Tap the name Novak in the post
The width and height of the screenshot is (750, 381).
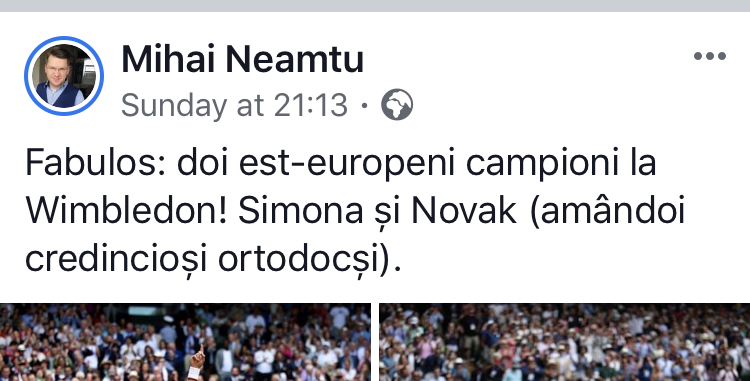click(464, 211)
